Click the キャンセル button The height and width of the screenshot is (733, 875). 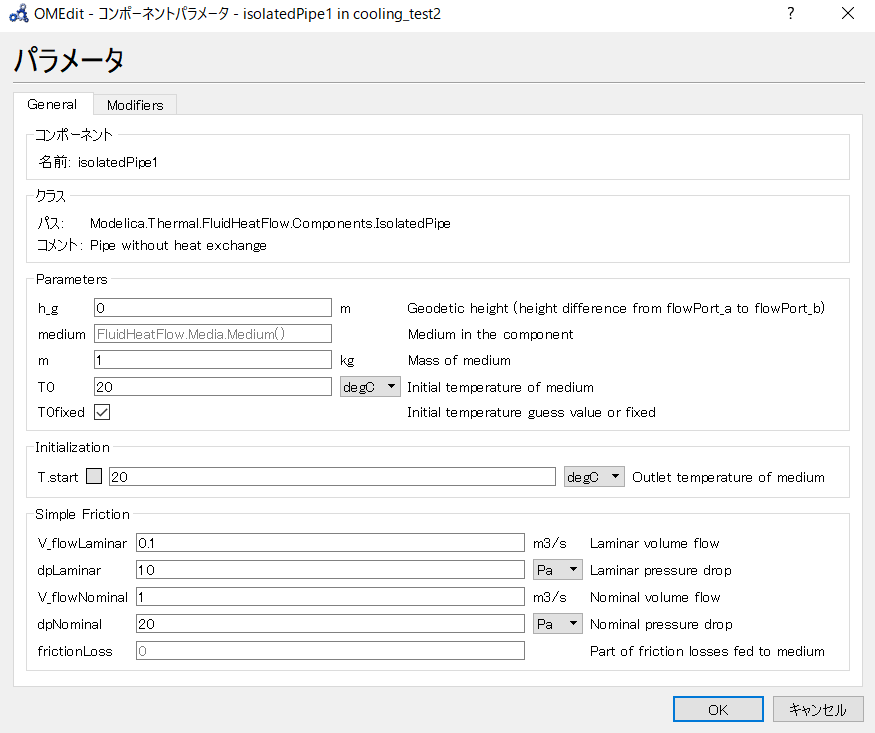[818, 710]
